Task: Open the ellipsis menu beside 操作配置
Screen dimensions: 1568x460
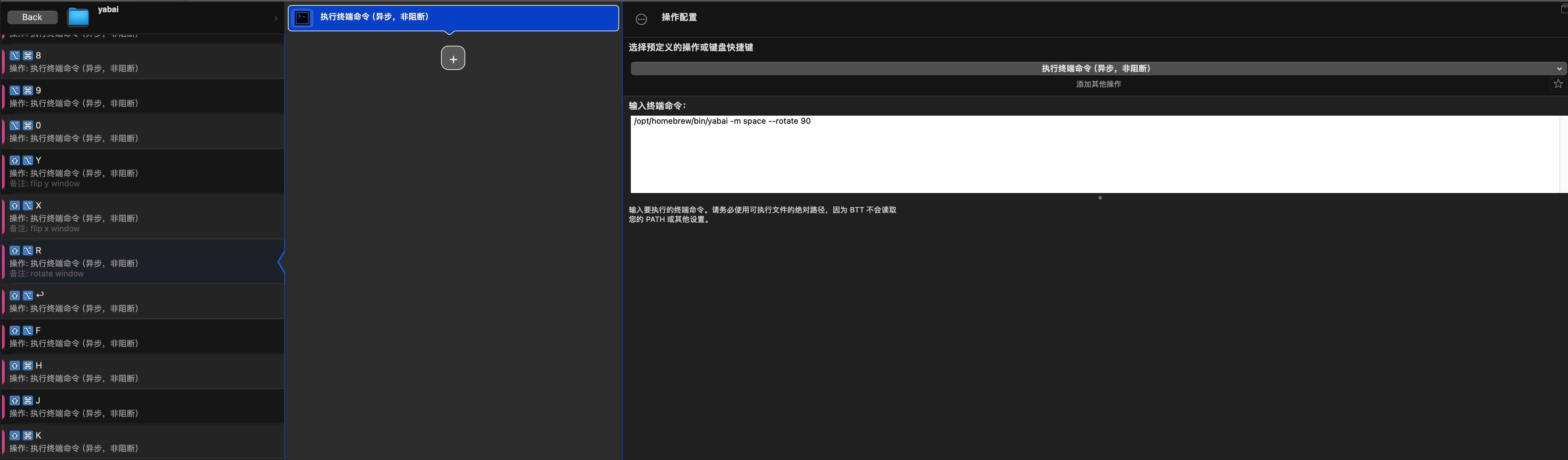Action: coord(641,20)
